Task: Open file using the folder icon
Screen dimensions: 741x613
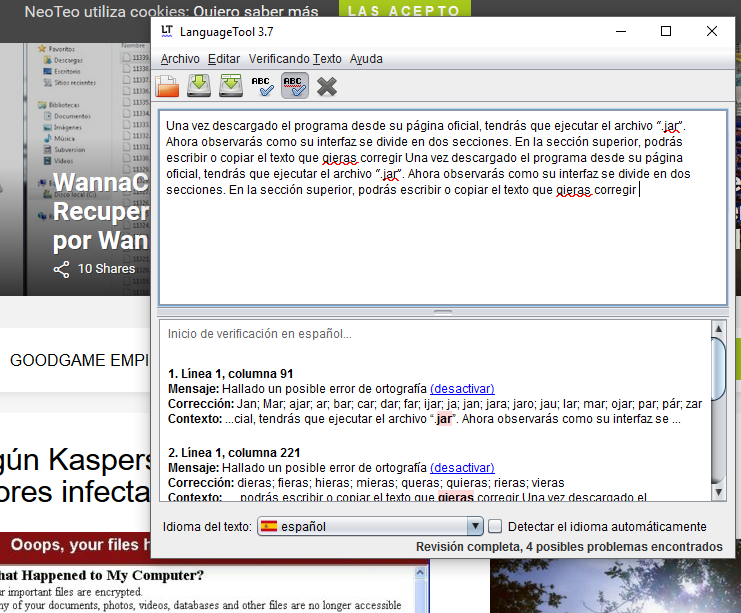Action: pos(167,86)
